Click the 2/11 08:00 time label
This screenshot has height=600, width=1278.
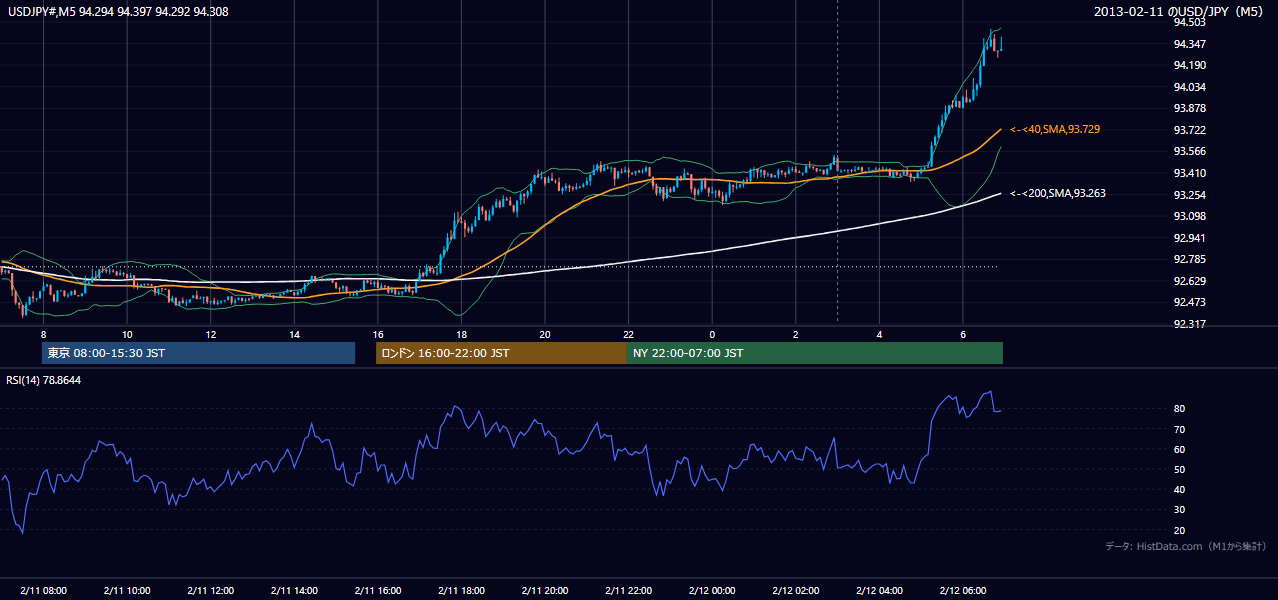click(x=43, y=590)
